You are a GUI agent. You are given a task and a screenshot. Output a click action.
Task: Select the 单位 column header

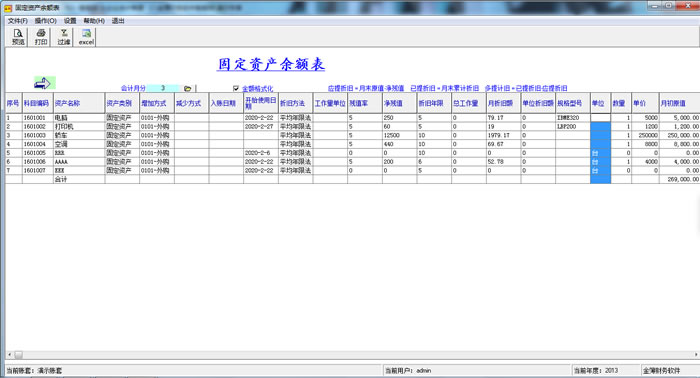[600, 103]
